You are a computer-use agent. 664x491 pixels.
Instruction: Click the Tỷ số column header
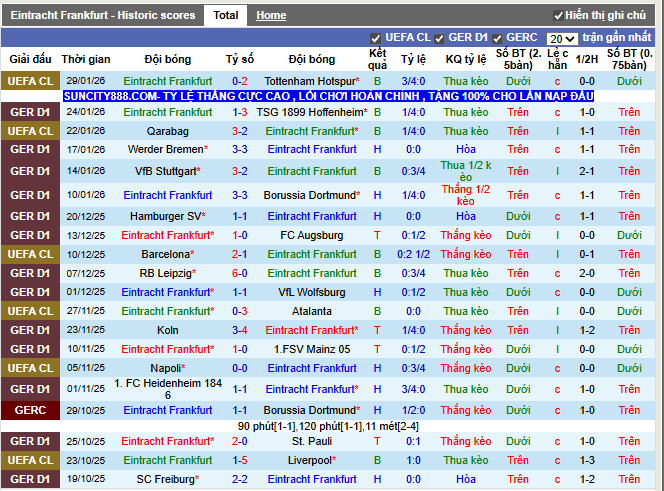240,59
